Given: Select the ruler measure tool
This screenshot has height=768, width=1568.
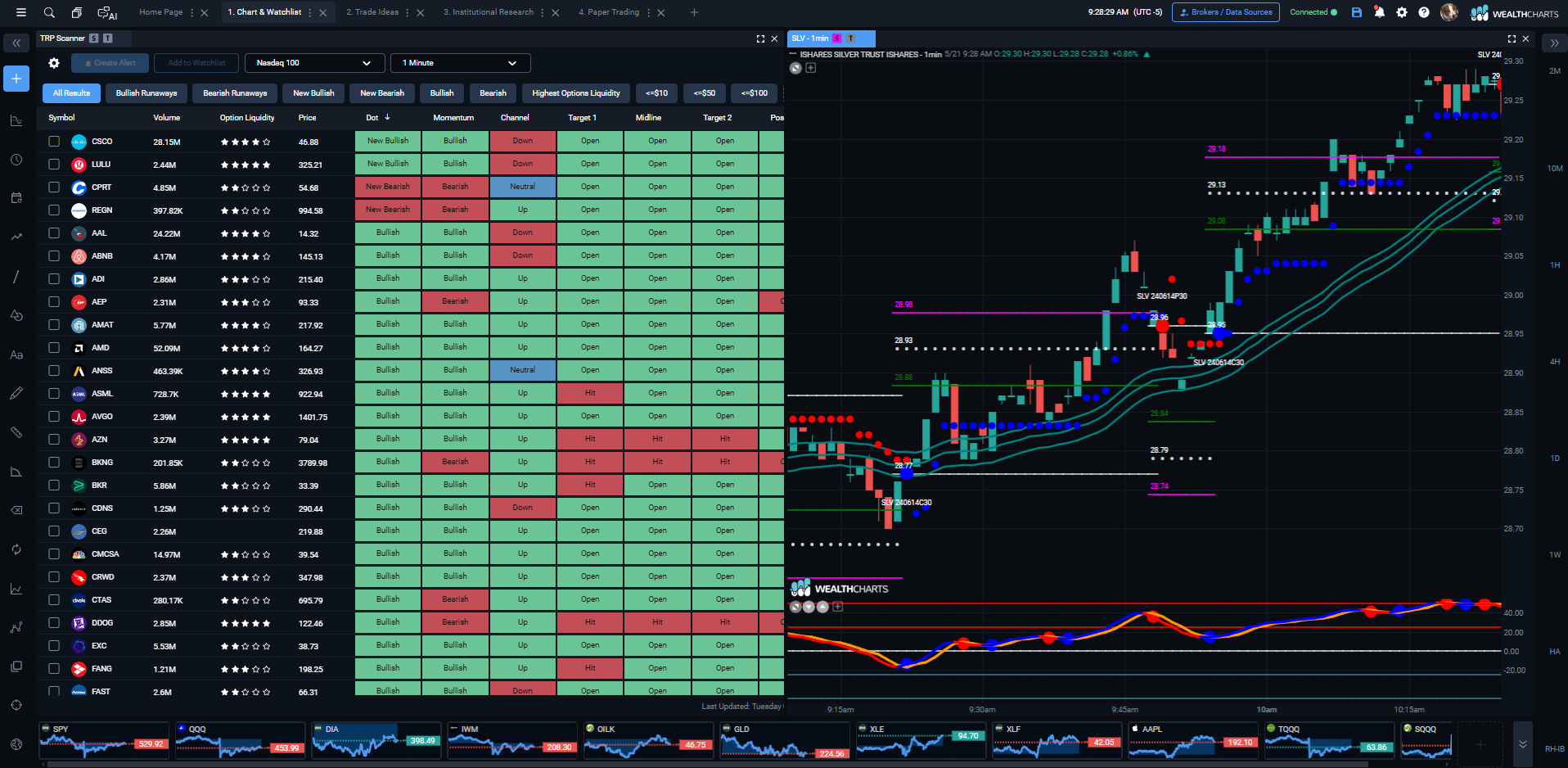Looking at the screenshot, I should (16, 432).
